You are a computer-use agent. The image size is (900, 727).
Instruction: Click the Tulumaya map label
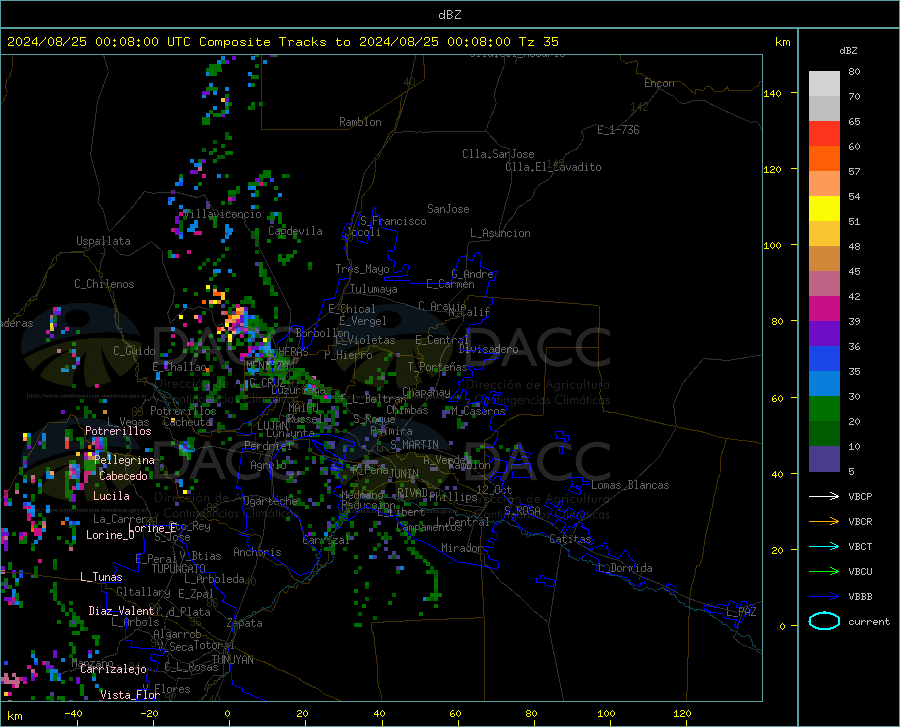click(374, 289)
